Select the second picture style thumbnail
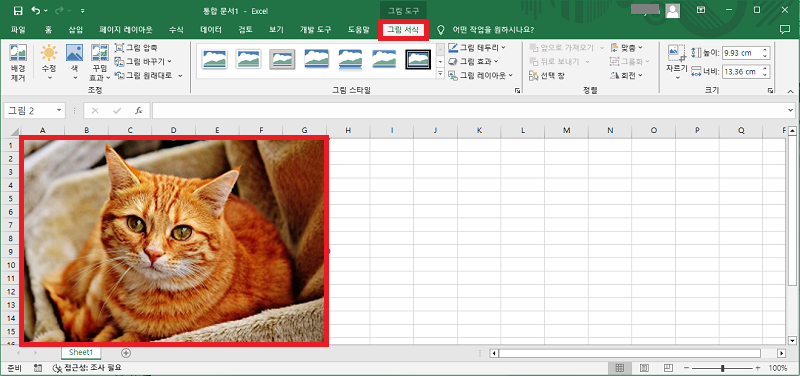This screenshot has height=376, width=800. point(248,59)
